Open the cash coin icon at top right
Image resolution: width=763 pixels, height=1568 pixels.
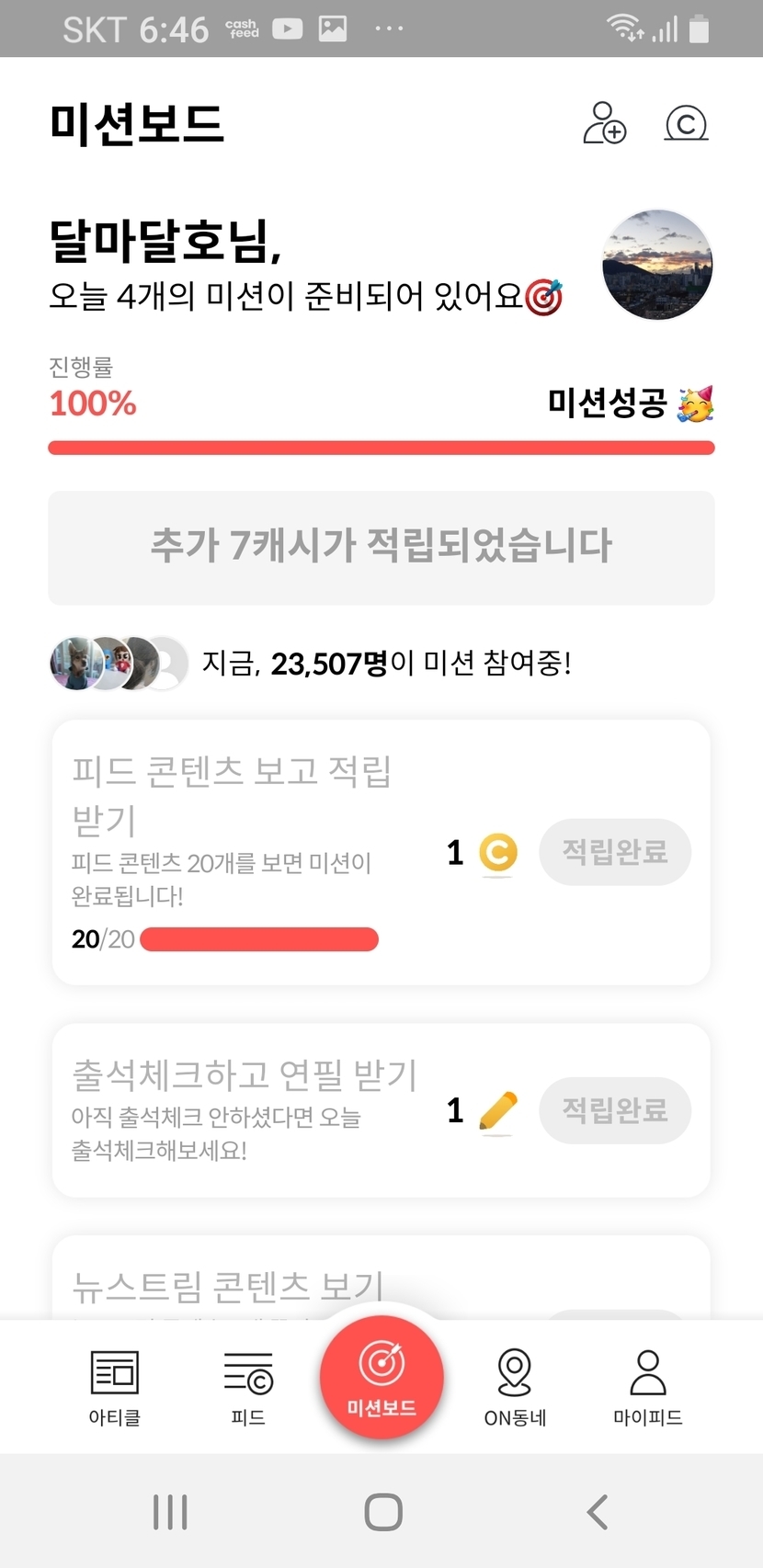[686, 123]
